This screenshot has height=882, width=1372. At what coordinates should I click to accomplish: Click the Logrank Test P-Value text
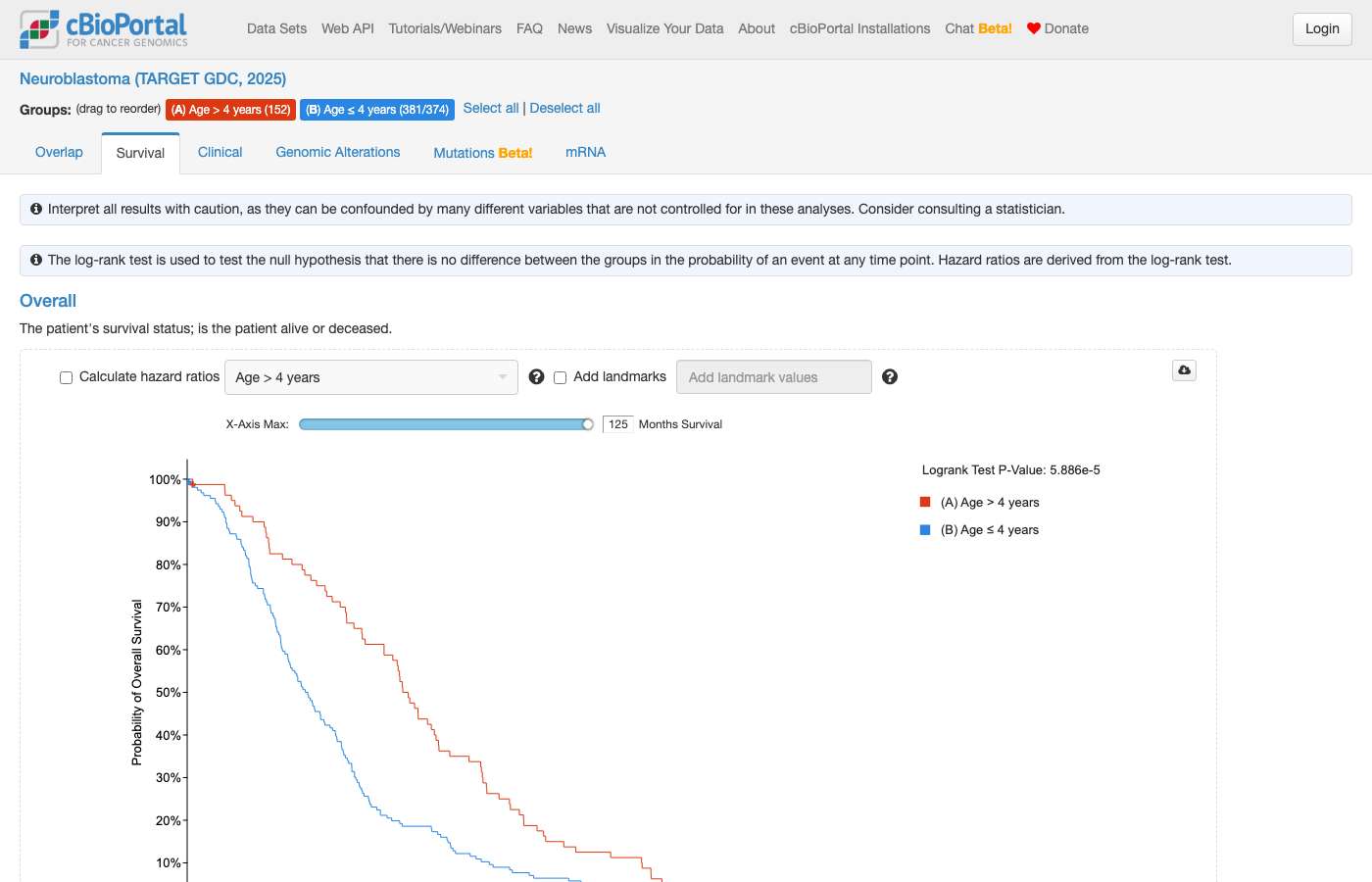tap(1011, 470)
